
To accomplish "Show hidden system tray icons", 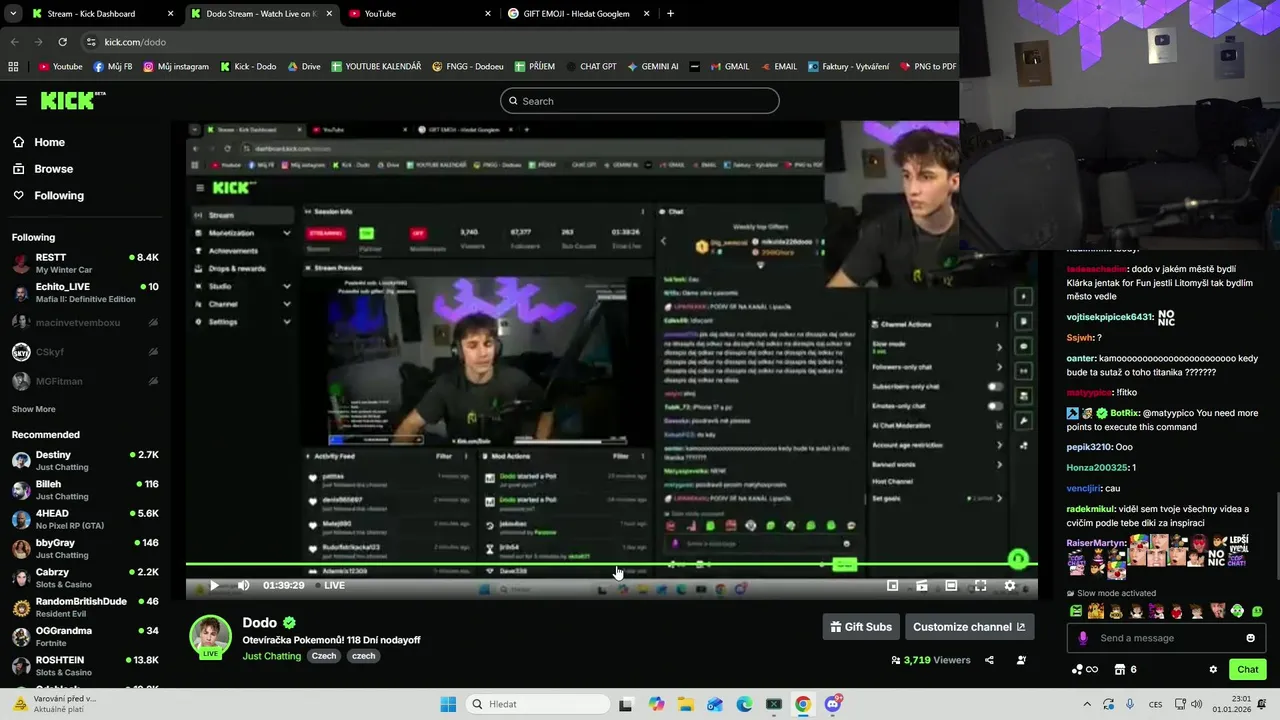I will coord(1087,704).
